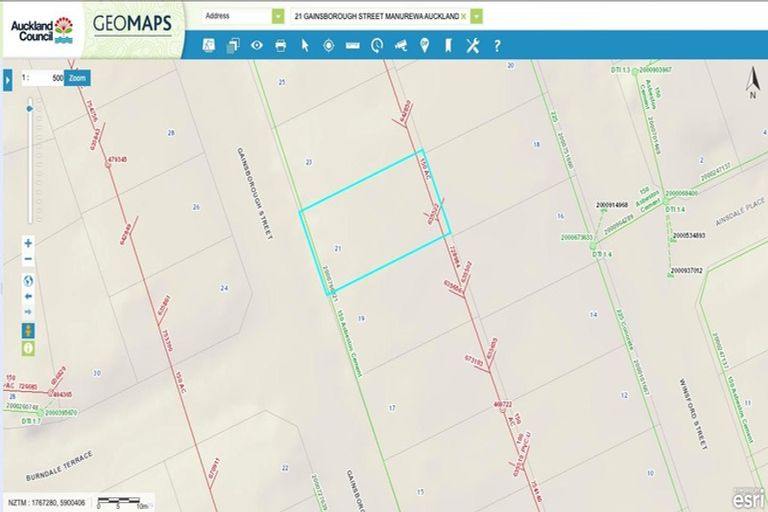The width and height of the screenshot is (768, 512).
Task: Clear the Gainsborough Street search text
Action: [x=464, y=17]
